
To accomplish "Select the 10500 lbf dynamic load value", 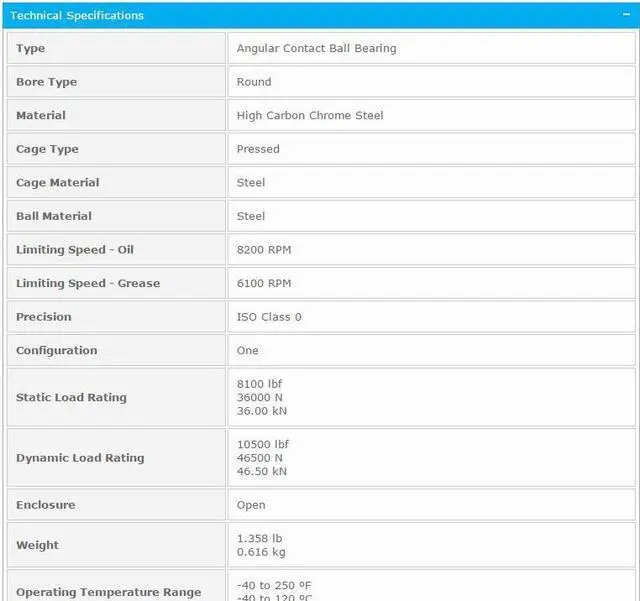I will [263, 444].
